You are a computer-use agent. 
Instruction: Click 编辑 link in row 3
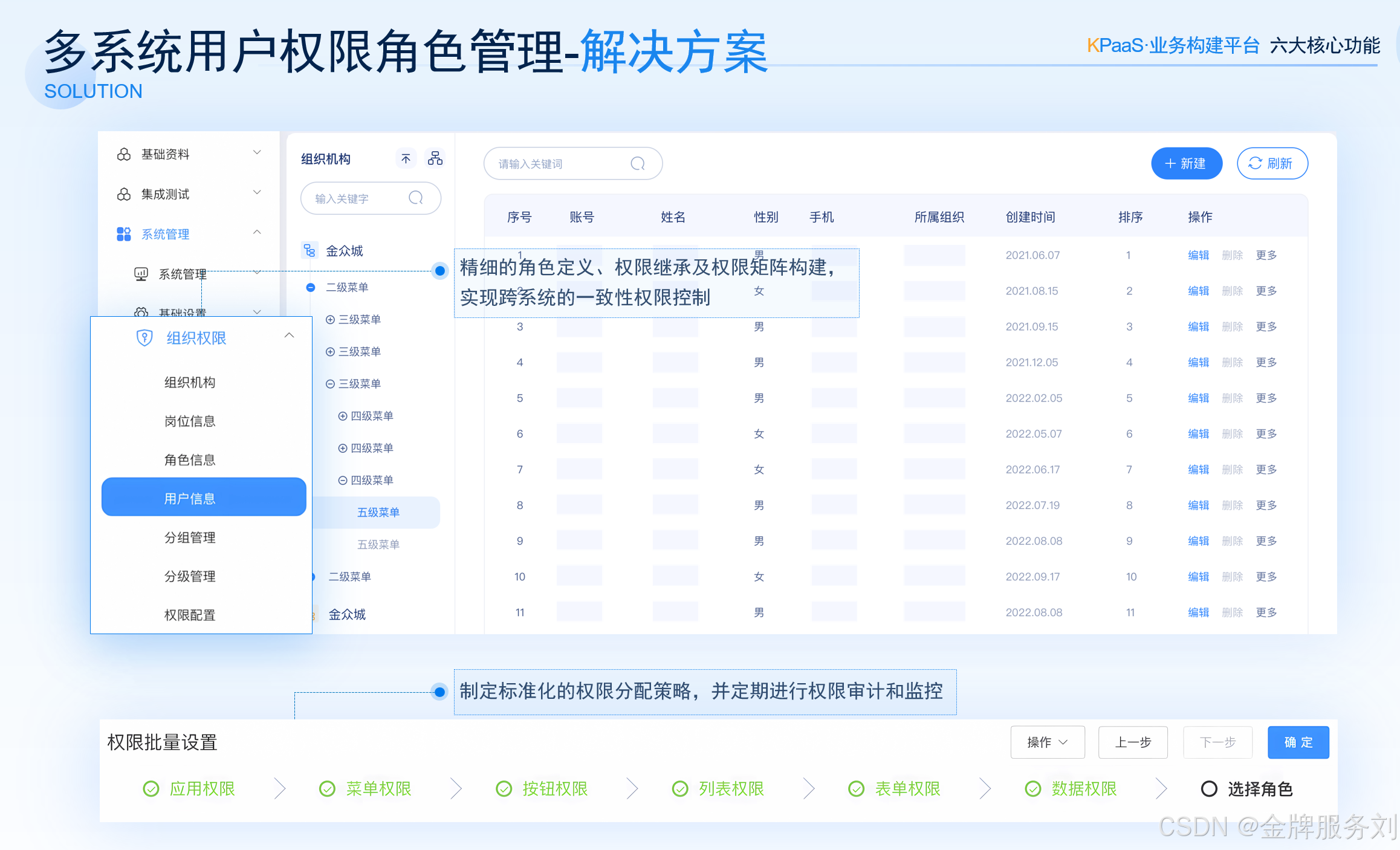pos(1198,327)
